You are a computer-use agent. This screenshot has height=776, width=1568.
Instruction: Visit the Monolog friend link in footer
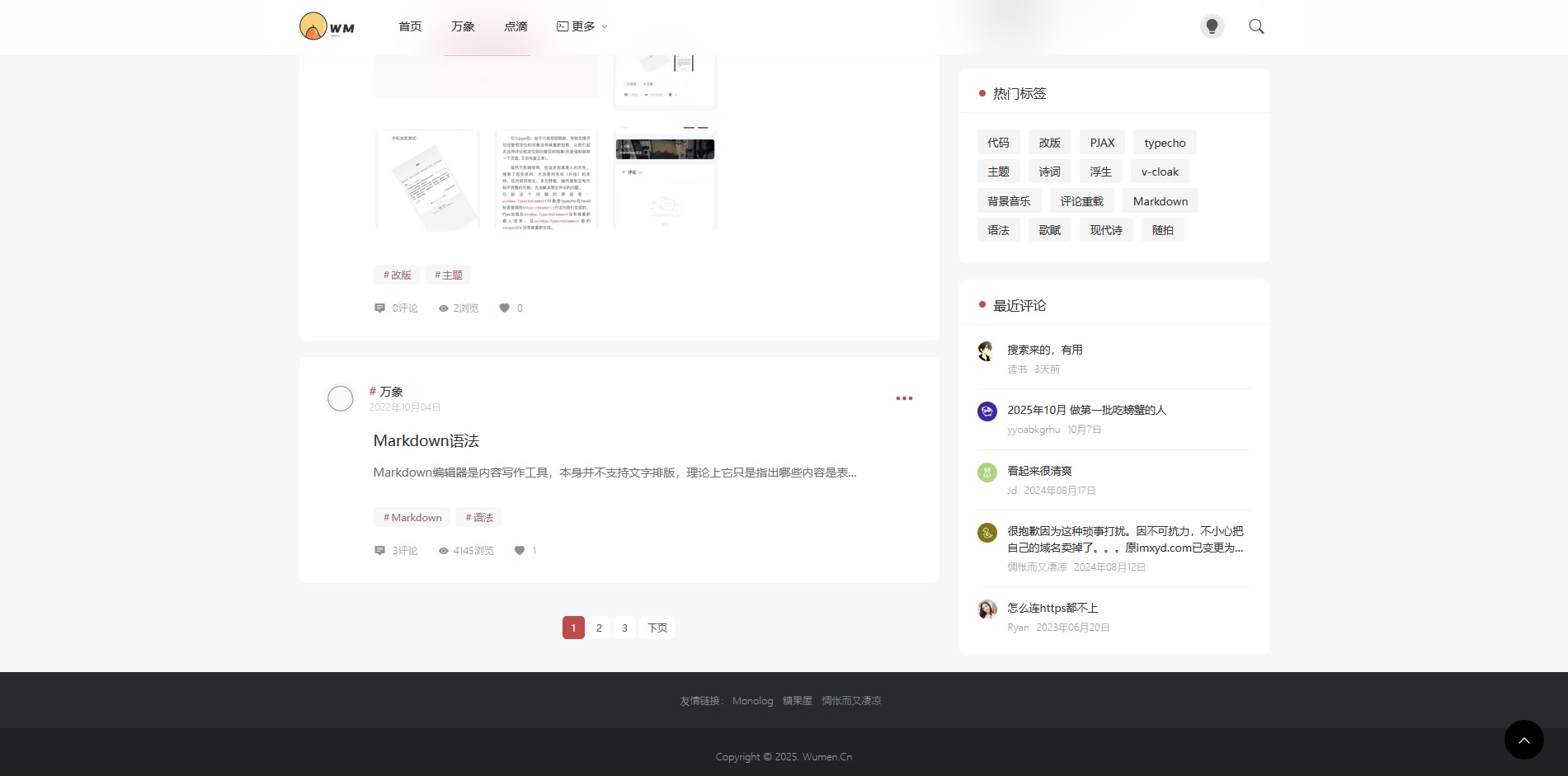752,701
